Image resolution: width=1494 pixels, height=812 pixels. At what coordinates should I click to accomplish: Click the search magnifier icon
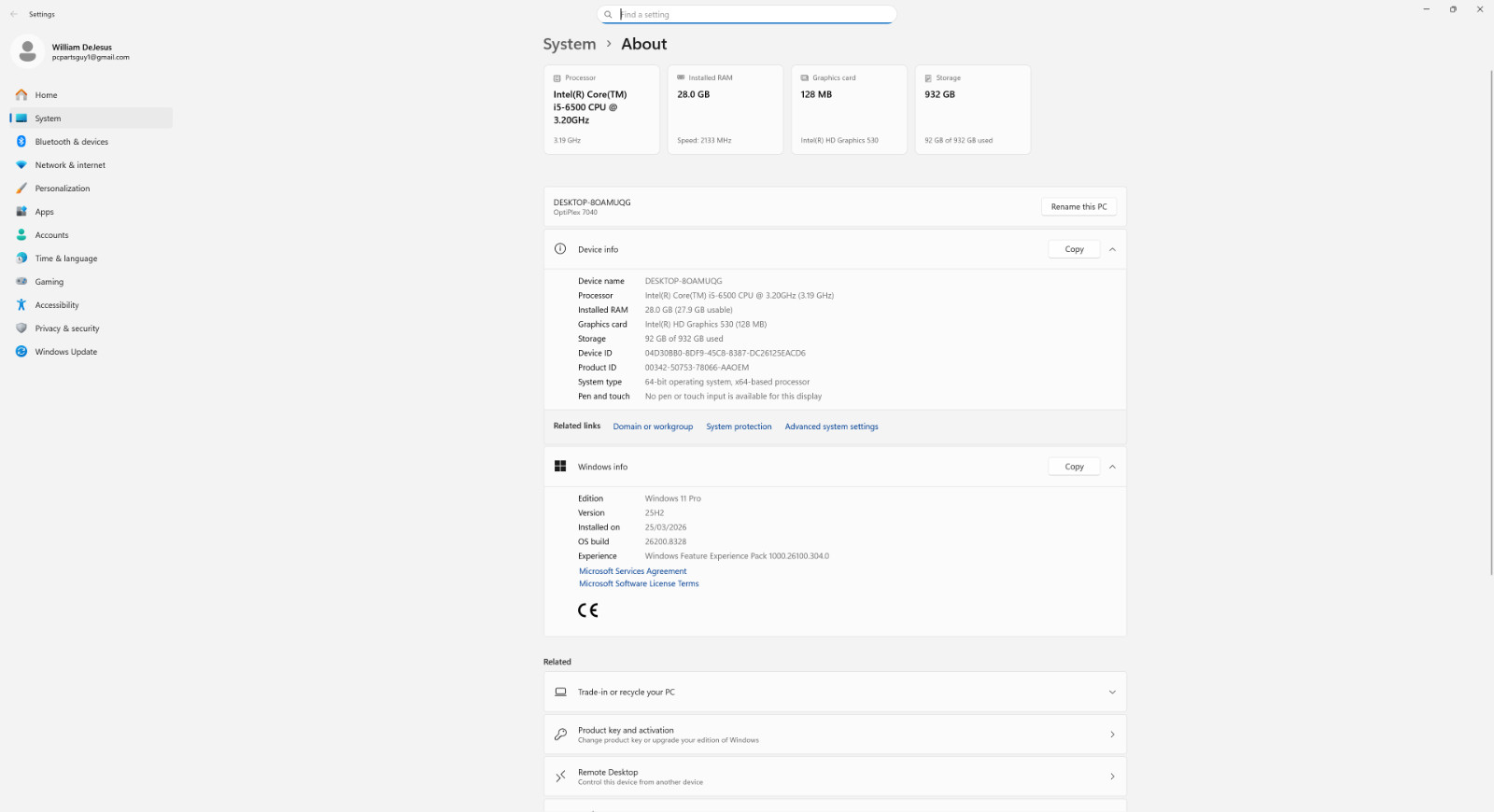[608, 15]
